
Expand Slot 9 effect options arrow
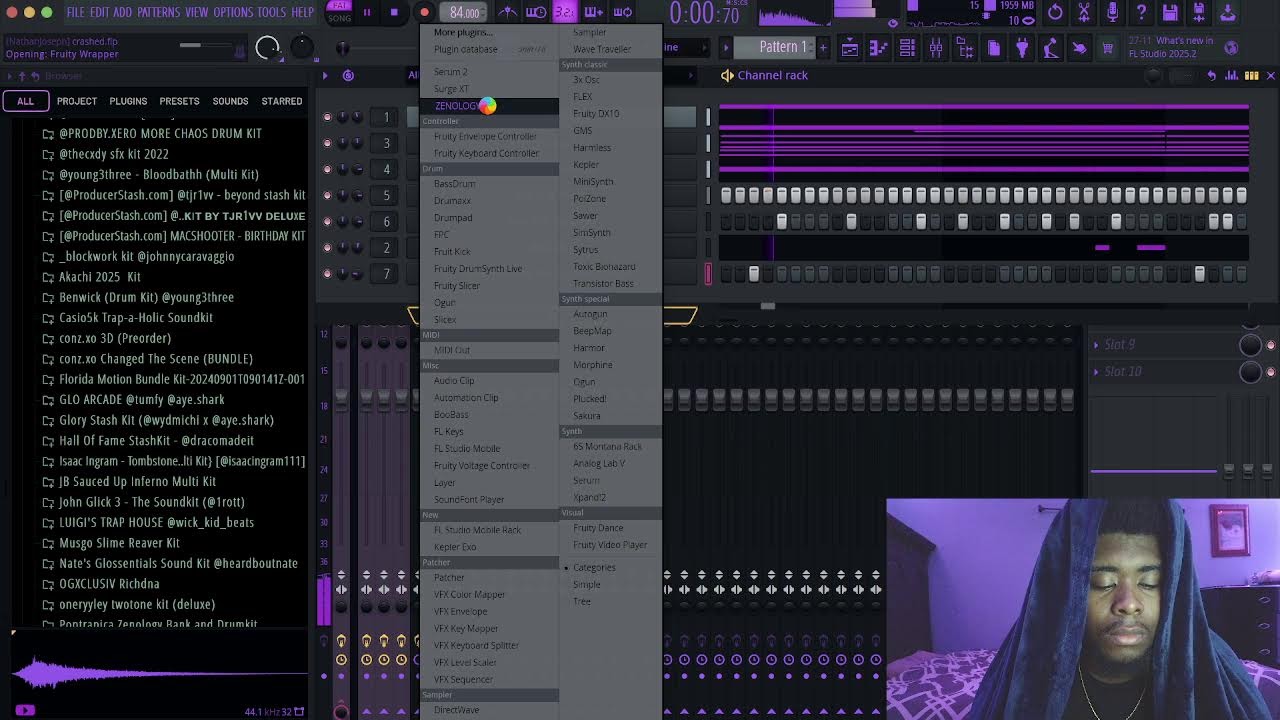pos(1096,345)
